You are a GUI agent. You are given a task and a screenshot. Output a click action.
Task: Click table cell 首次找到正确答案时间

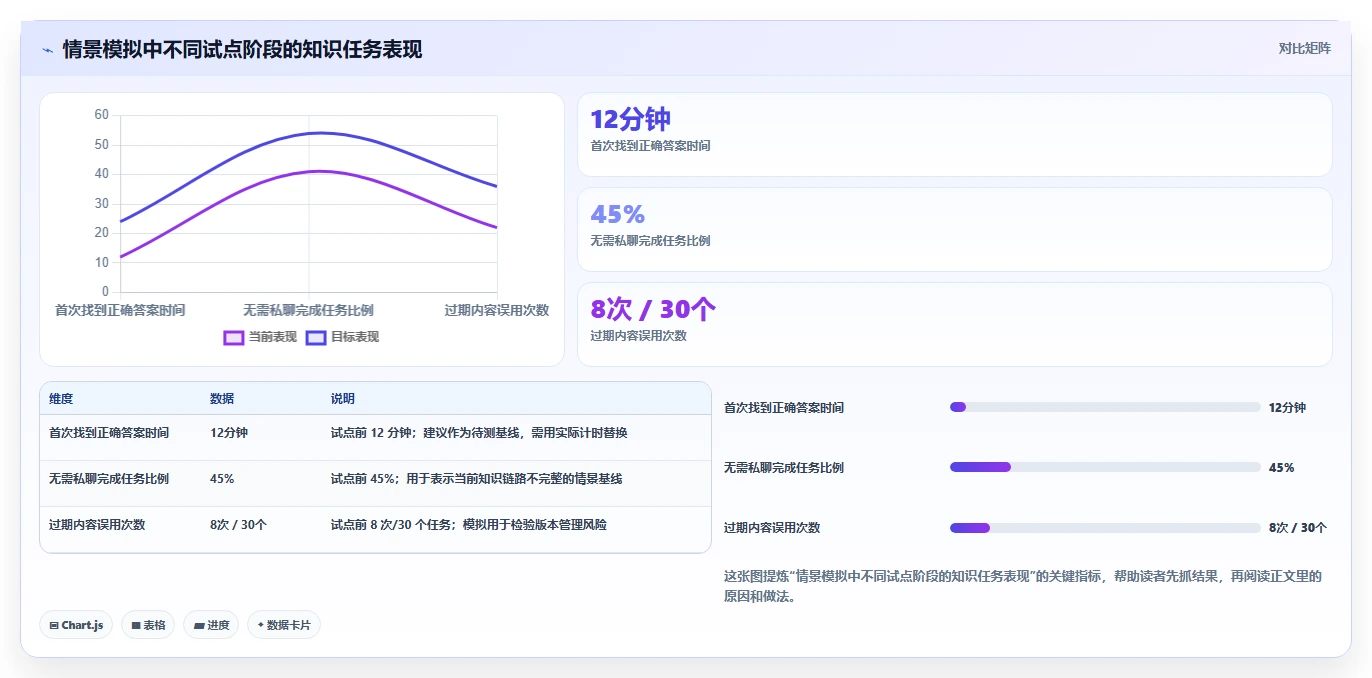point(109,433)
